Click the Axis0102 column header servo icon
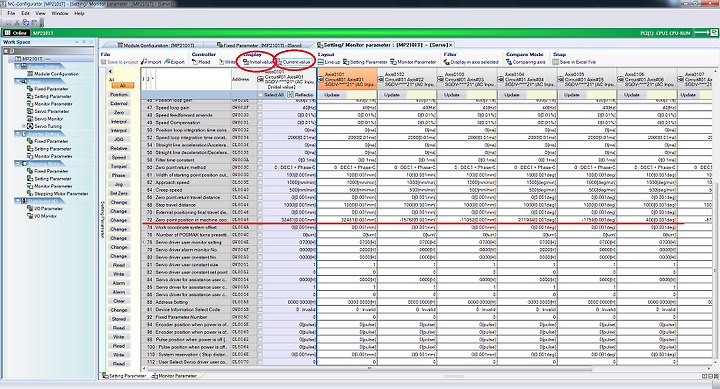Image resolution: width=720 pixels, height=389 pixels. [381, 79]
